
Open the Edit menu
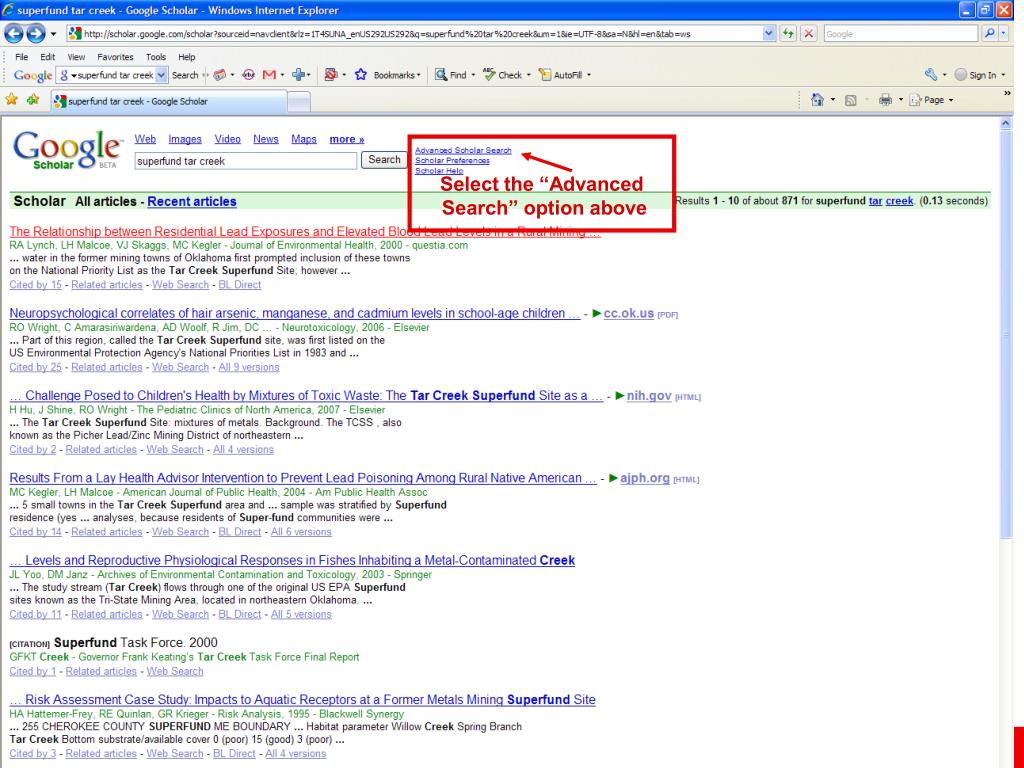click(x=48, y=57)
